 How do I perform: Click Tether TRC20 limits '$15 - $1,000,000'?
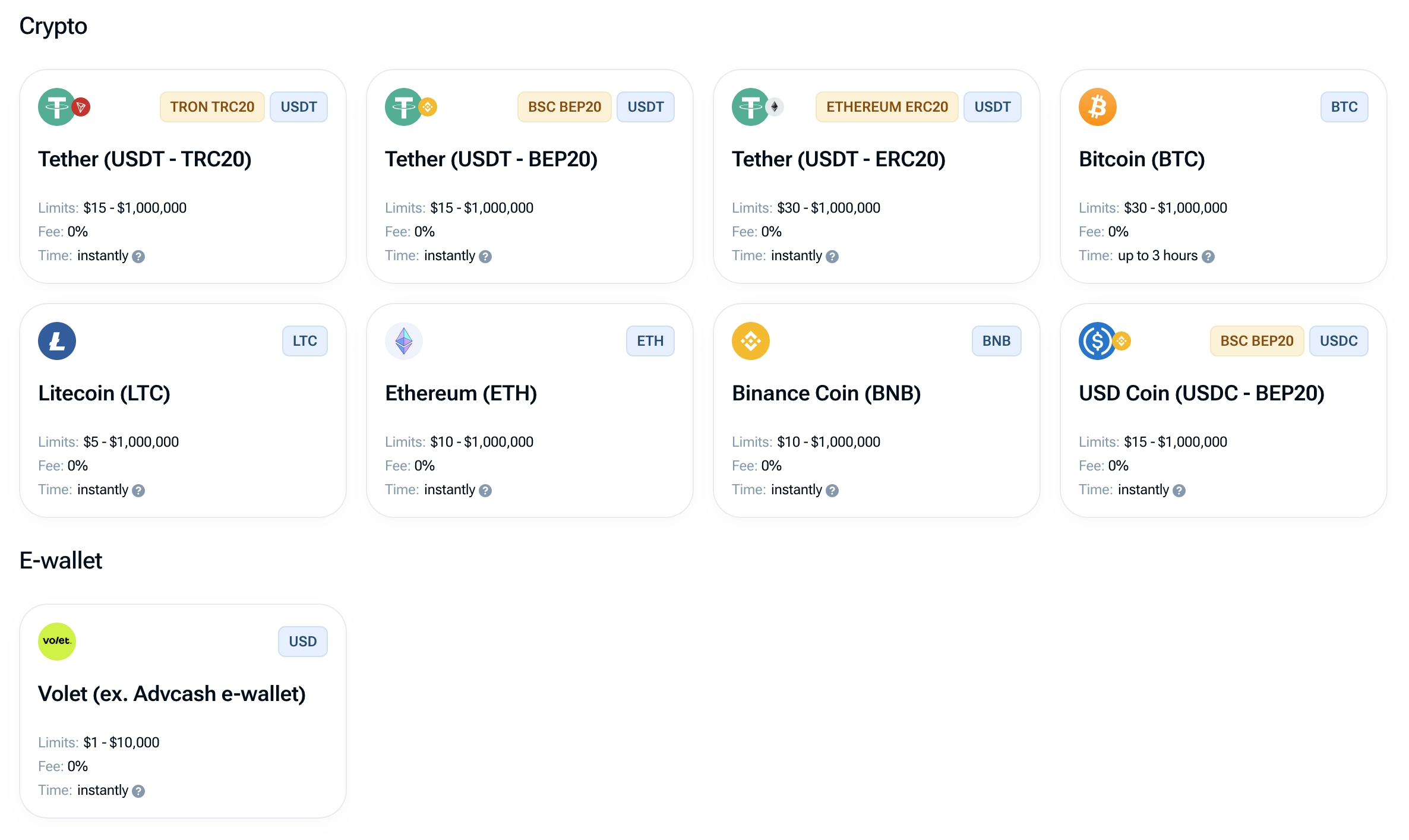coord(135,208)
